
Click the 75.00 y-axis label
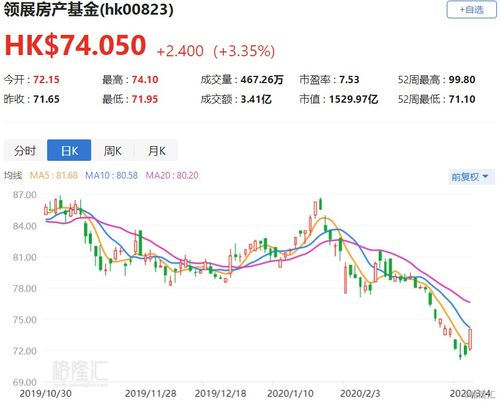click(25, 320)
